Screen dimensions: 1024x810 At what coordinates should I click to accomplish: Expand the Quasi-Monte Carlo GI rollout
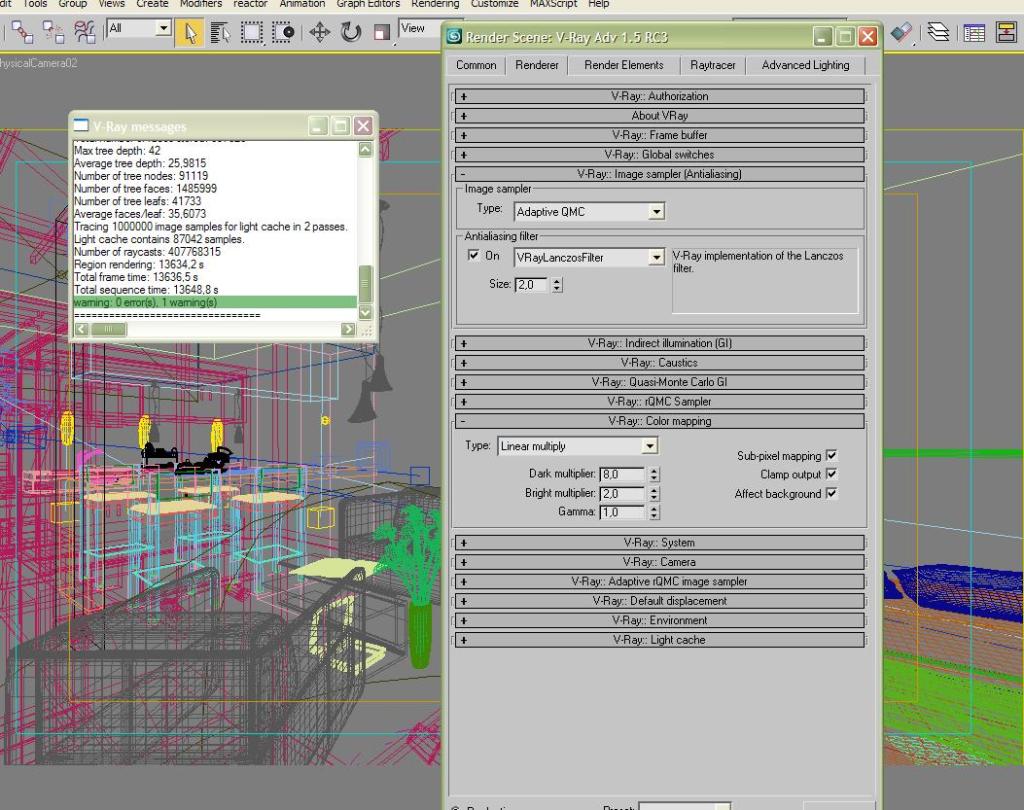coord(660,382)
